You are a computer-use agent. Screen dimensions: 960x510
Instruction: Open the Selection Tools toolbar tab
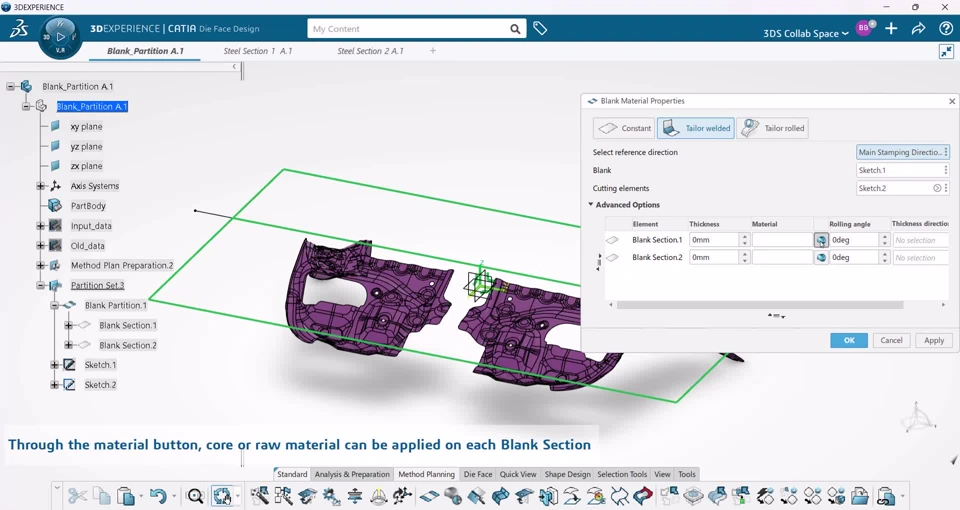point(621,474)
